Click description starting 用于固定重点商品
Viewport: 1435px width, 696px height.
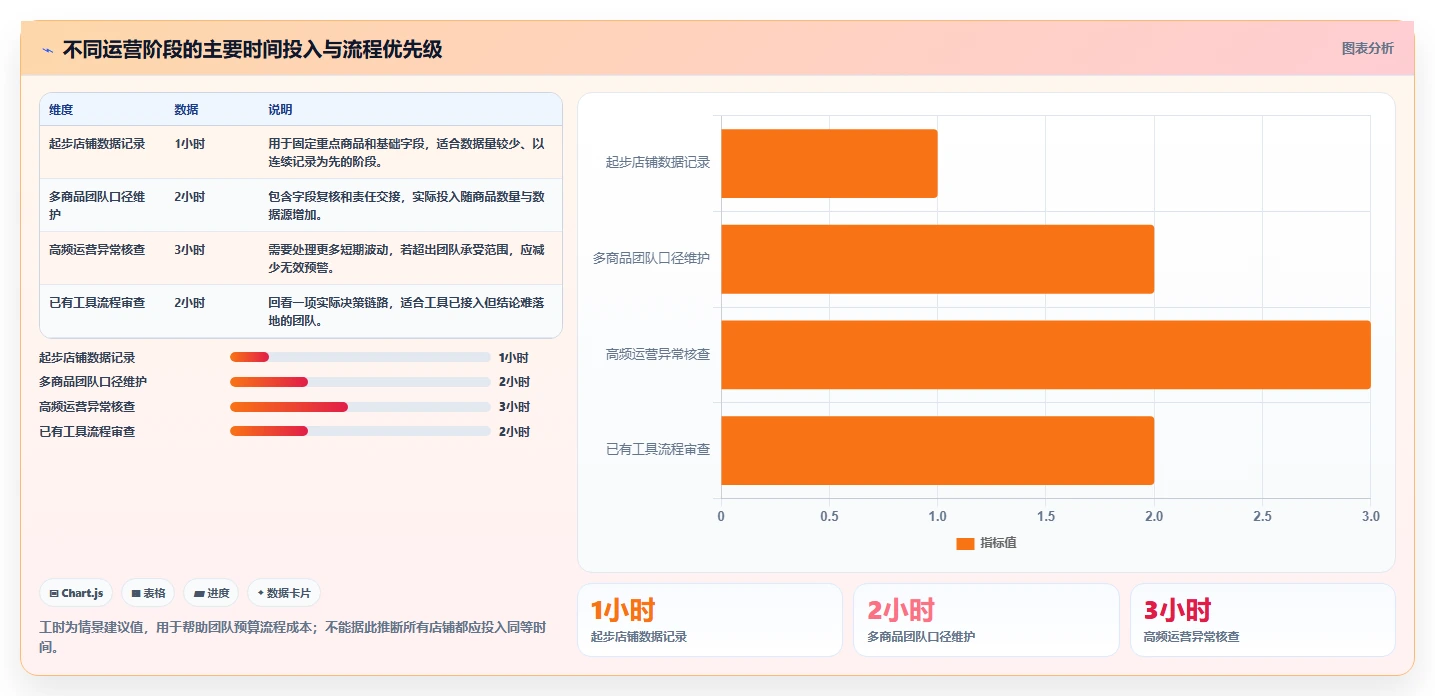point(407,153)
